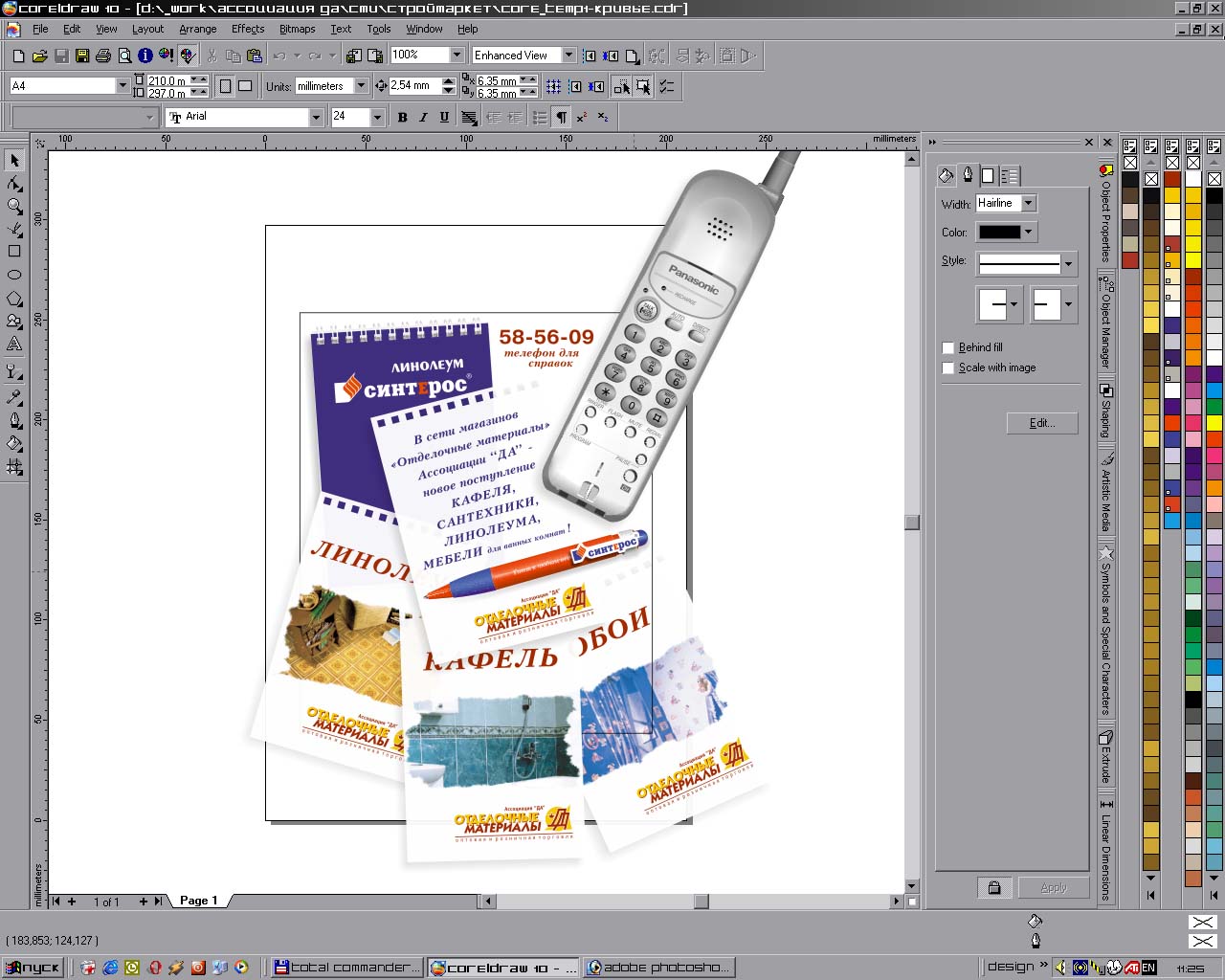Toggle Snap to Grid button
This screenshot has width=1225, height=980.
tap(553, 86)
